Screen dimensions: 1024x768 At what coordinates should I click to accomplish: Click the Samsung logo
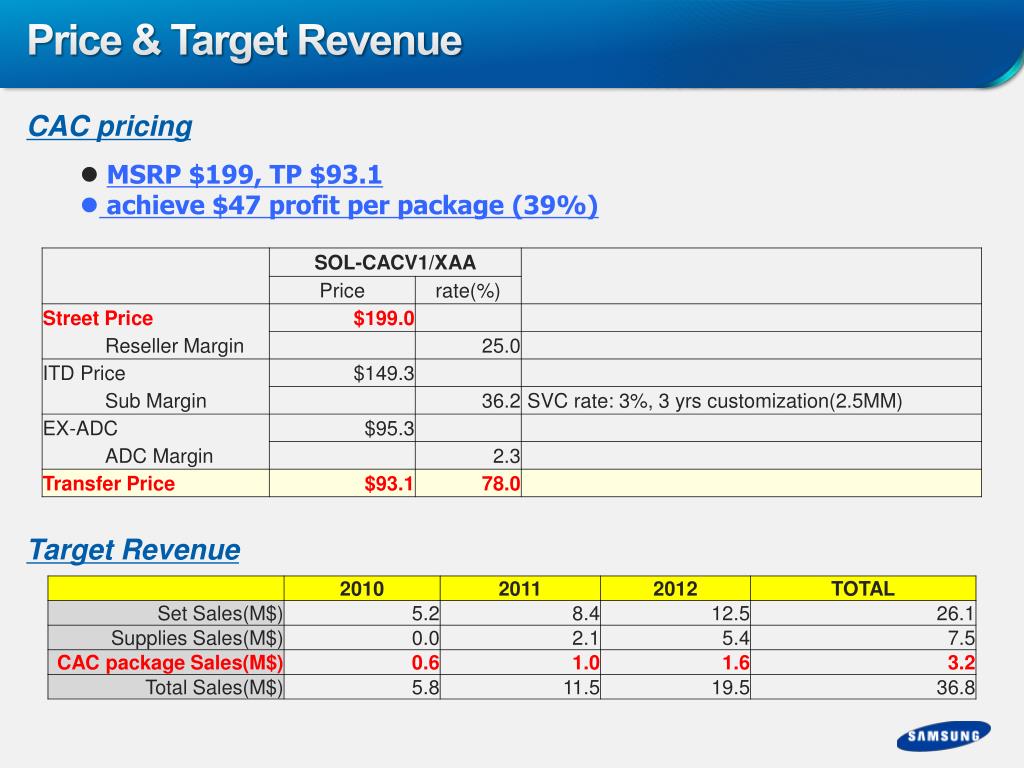(944, 736)
